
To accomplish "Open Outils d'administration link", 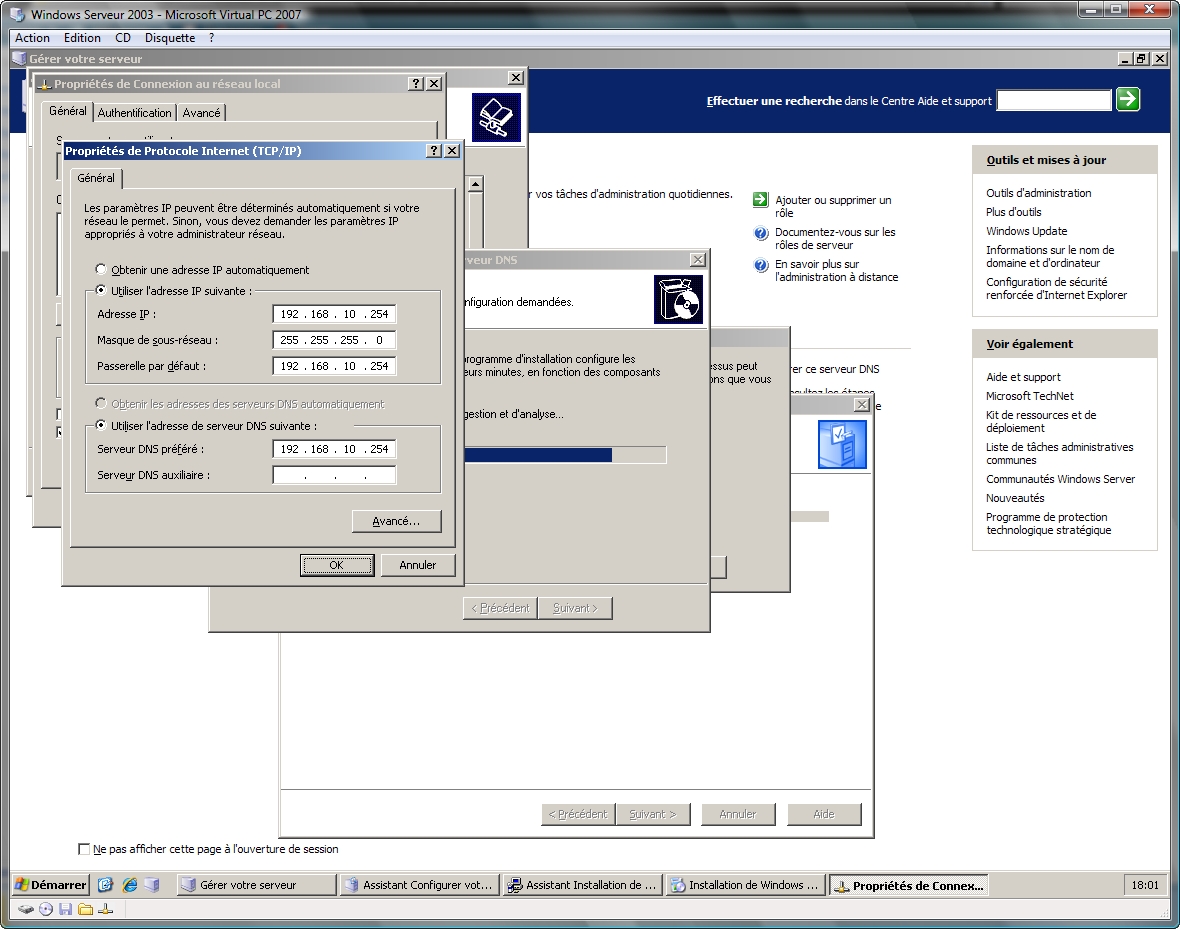I will pos(1039,193).
